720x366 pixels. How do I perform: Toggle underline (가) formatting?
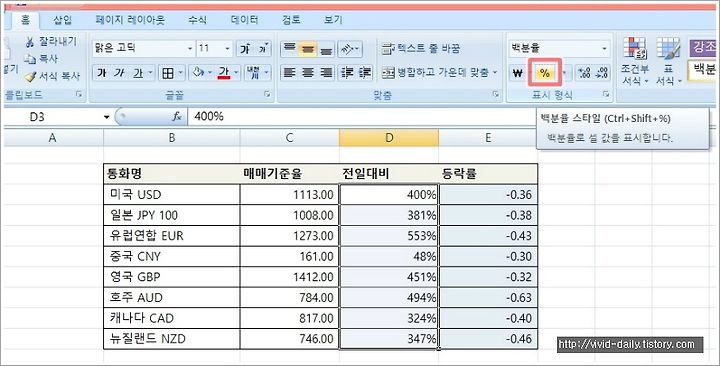pyautogui.click(x=137, y=73)
